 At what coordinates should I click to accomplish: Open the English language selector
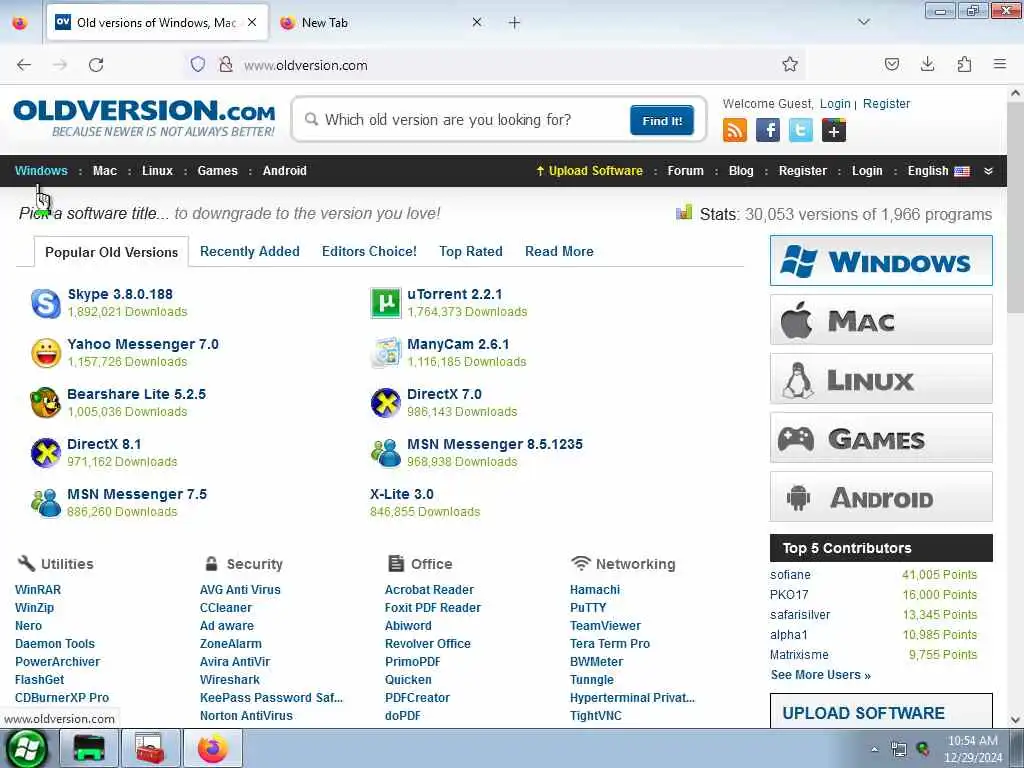coord(938,171)
